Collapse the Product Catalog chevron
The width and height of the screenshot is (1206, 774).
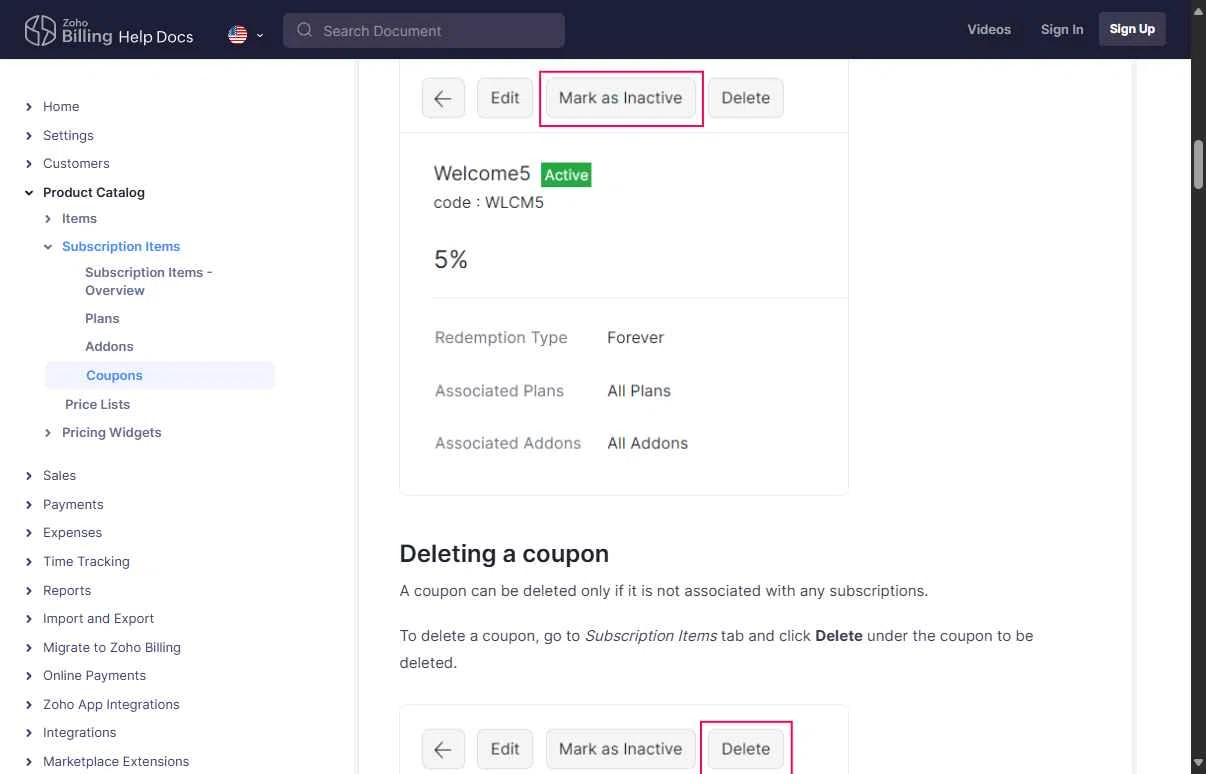[29, 192]
